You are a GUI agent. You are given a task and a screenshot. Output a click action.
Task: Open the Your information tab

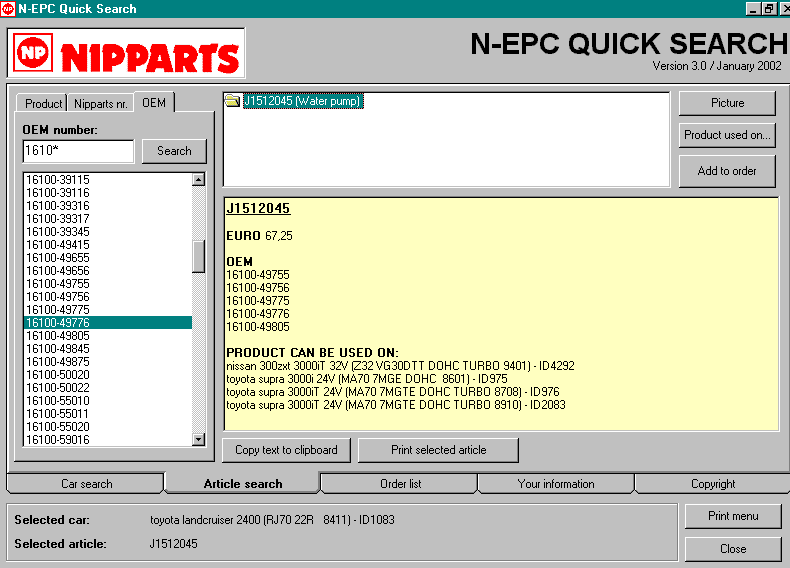pyautogui.click(x=556, y=484)
